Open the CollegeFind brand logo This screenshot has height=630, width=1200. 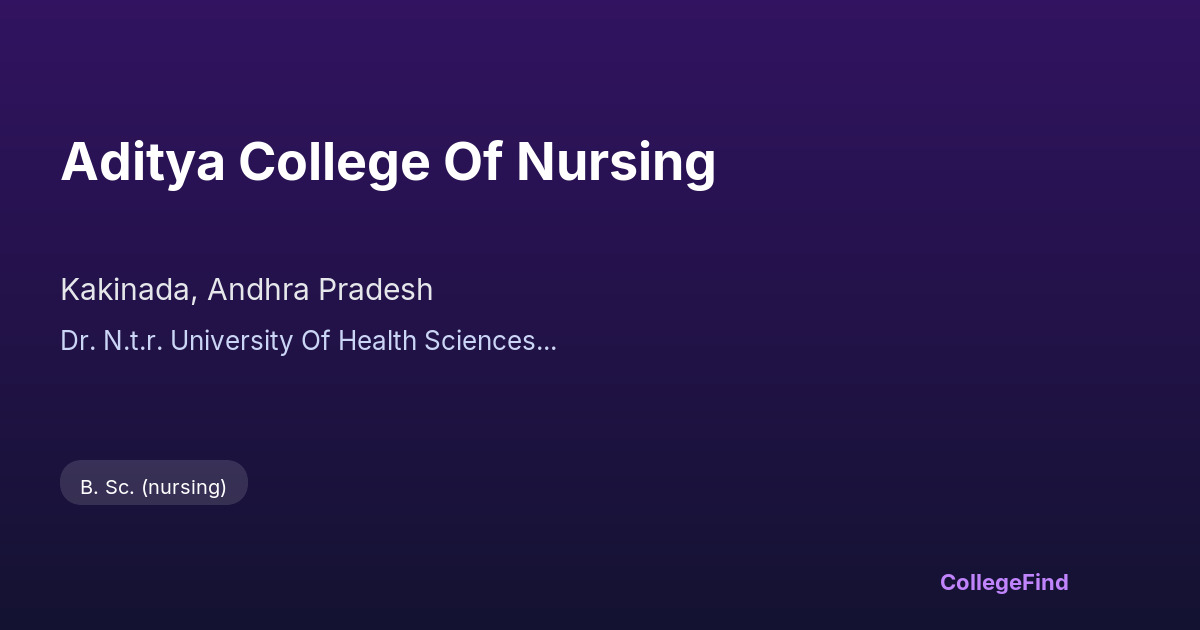pyautogui.click(x=1003, y=582)
